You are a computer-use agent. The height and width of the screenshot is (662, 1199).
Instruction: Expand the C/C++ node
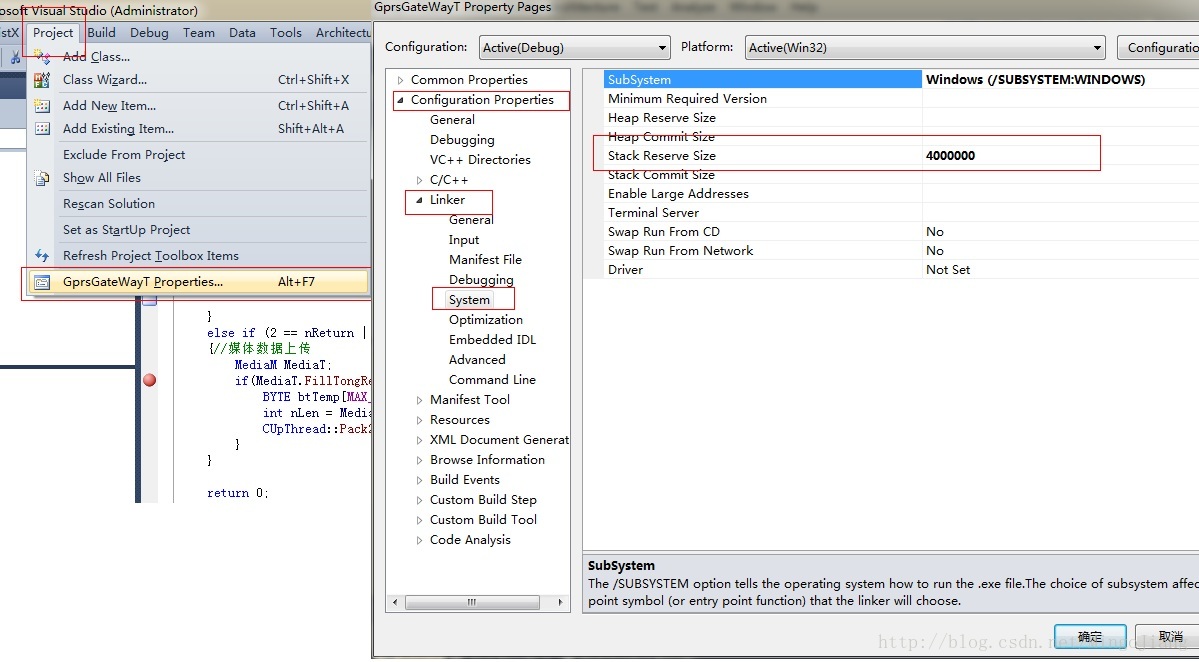[x=419, y=180]
